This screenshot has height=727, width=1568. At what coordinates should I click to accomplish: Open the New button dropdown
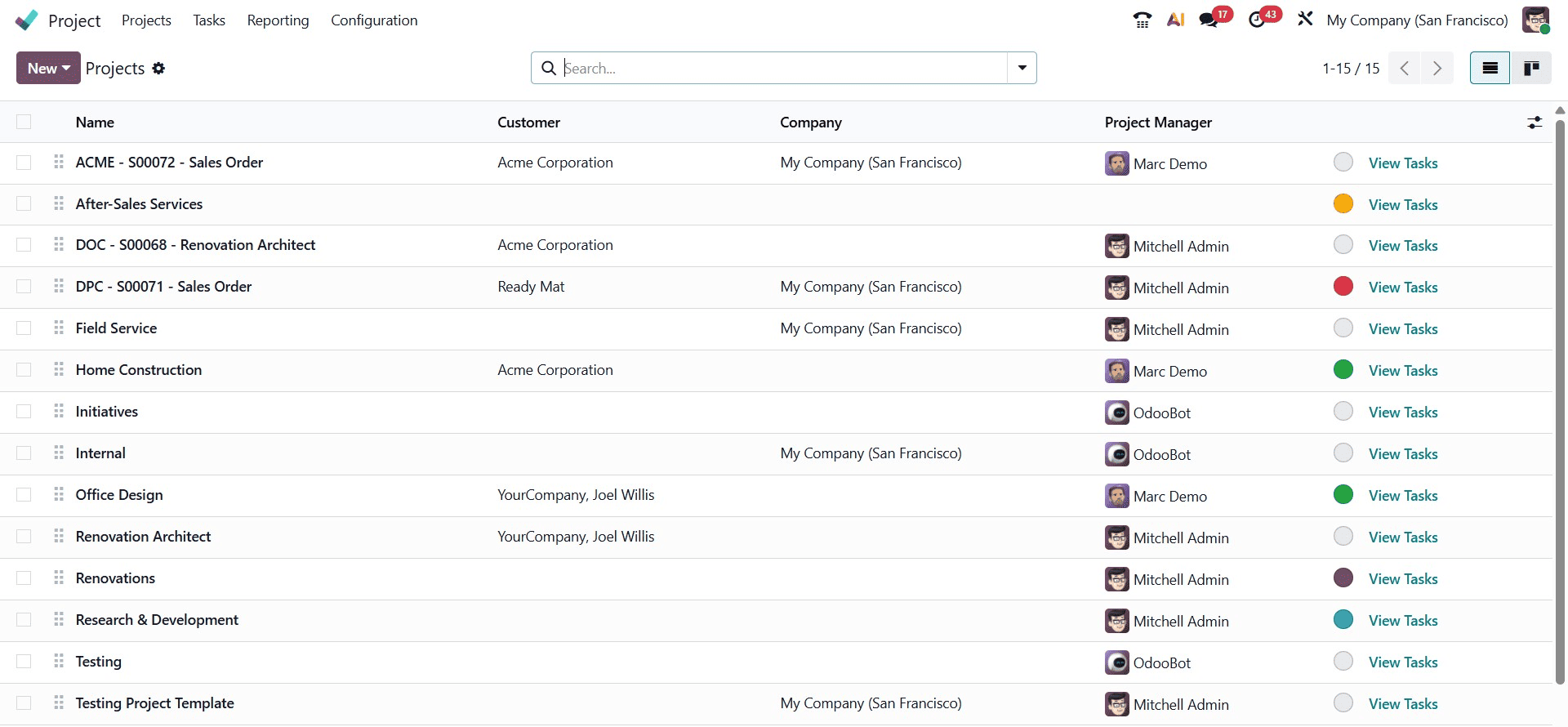pos(48,68)
